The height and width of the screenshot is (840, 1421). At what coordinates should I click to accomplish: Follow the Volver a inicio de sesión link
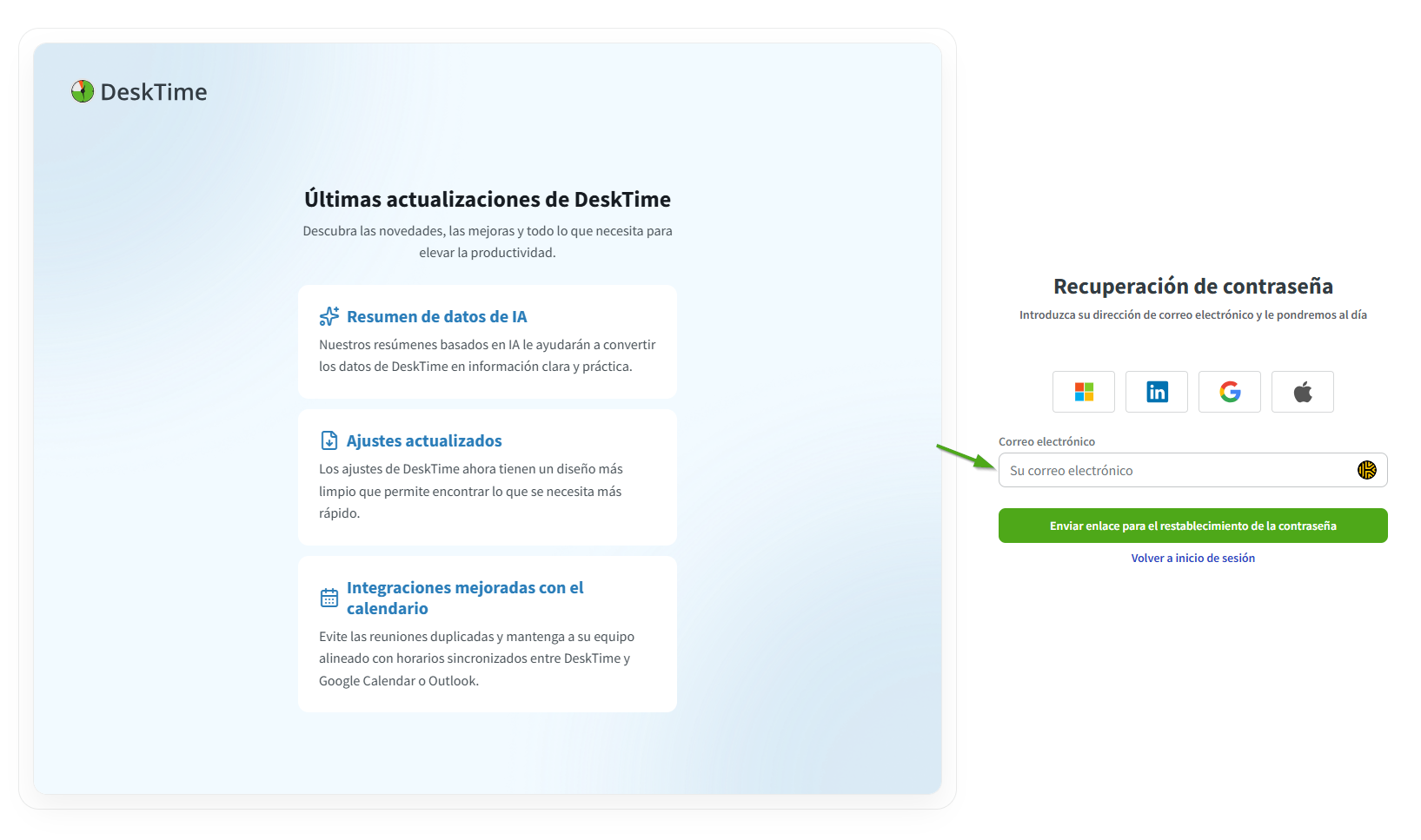[x=1192, y=558]
